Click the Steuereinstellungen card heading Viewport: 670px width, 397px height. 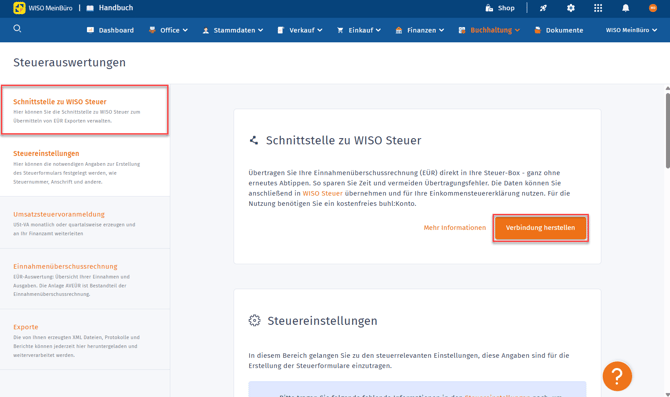point(323,321)
